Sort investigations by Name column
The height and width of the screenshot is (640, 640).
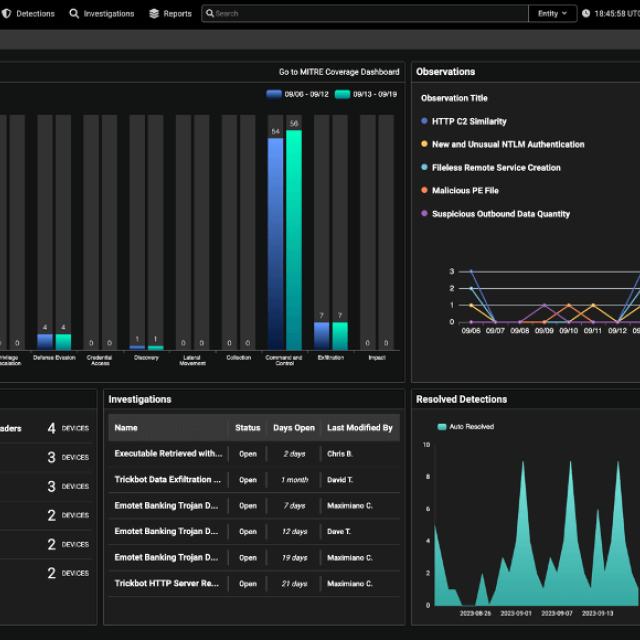pyautogui.click(x=126, y=428)
